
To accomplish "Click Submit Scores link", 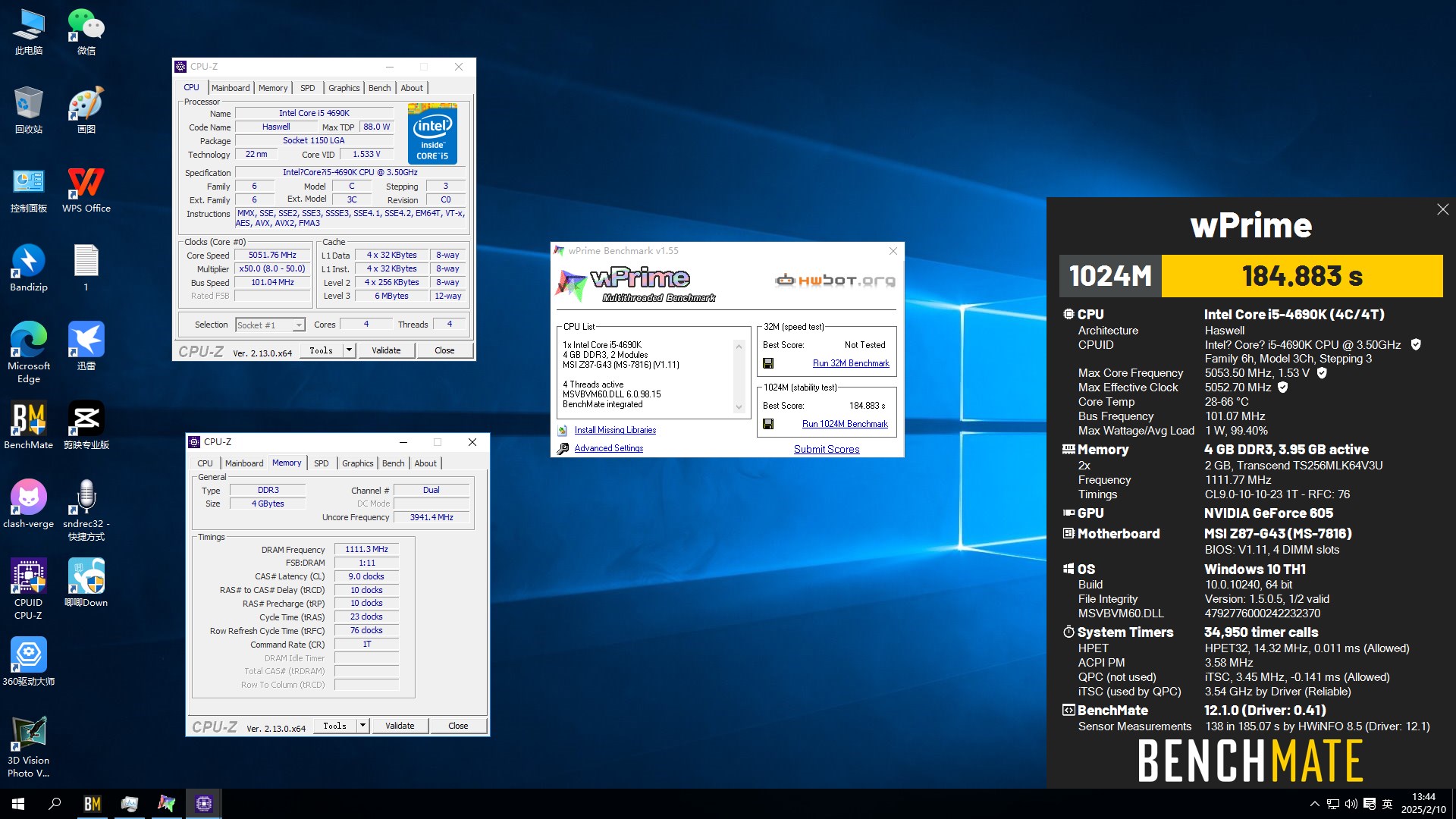I will 827,449.
